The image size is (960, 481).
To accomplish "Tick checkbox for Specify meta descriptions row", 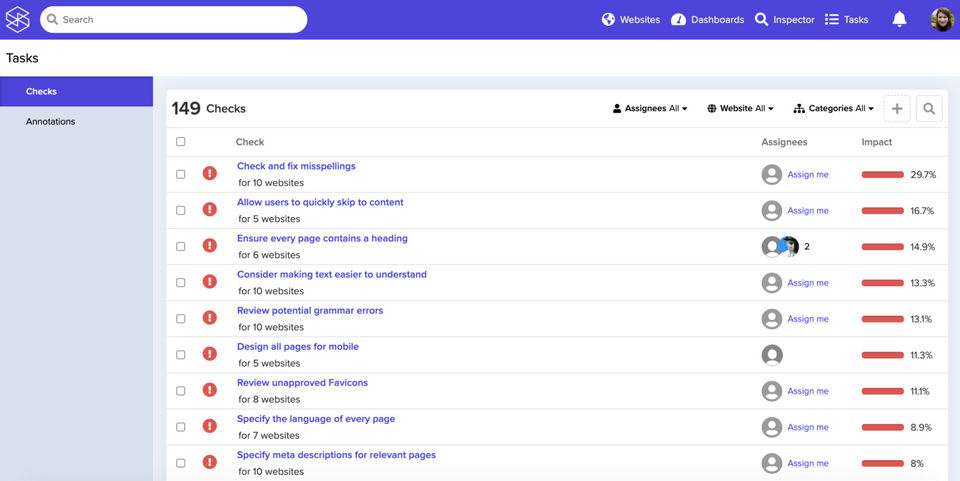I will click(x=181, y=463).
